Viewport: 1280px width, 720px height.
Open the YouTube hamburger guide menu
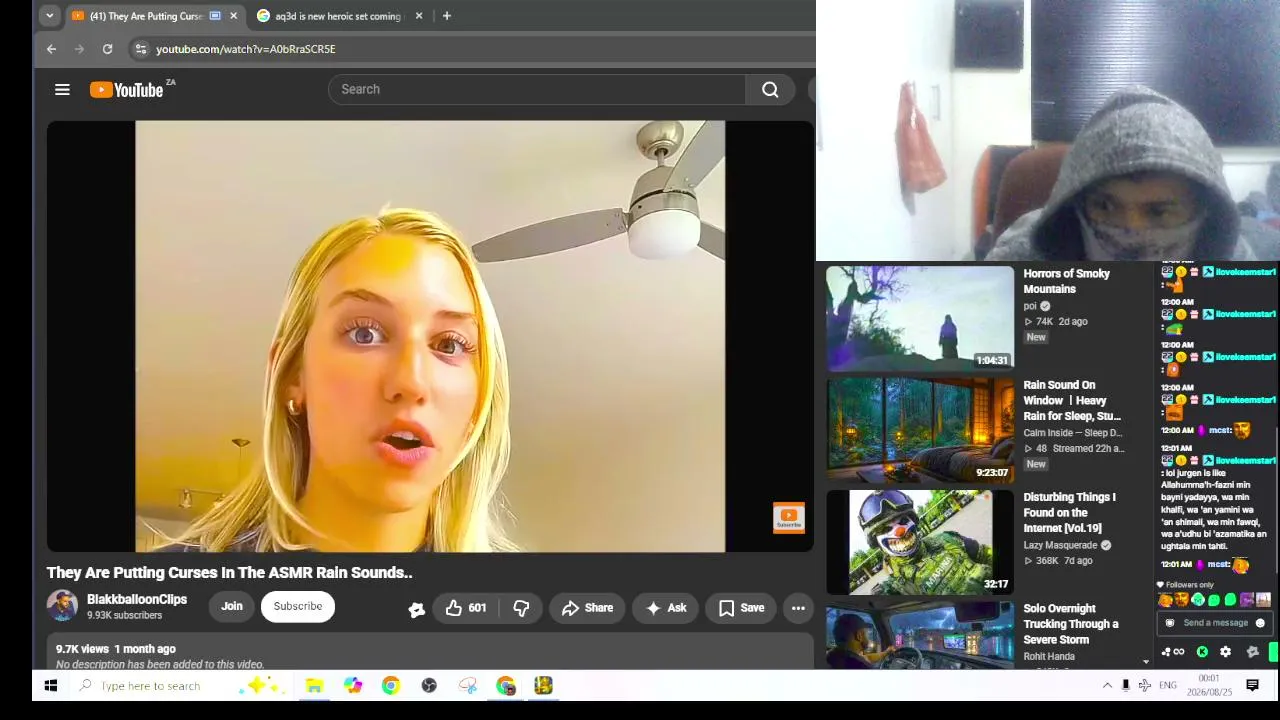coord(62,90)
